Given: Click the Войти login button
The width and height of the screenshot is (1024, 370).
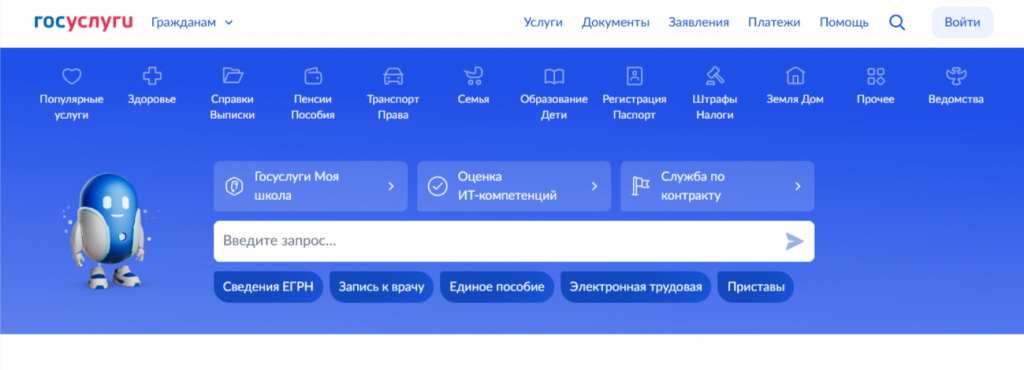Looking at the screenshot, I should tap(962, 22).
